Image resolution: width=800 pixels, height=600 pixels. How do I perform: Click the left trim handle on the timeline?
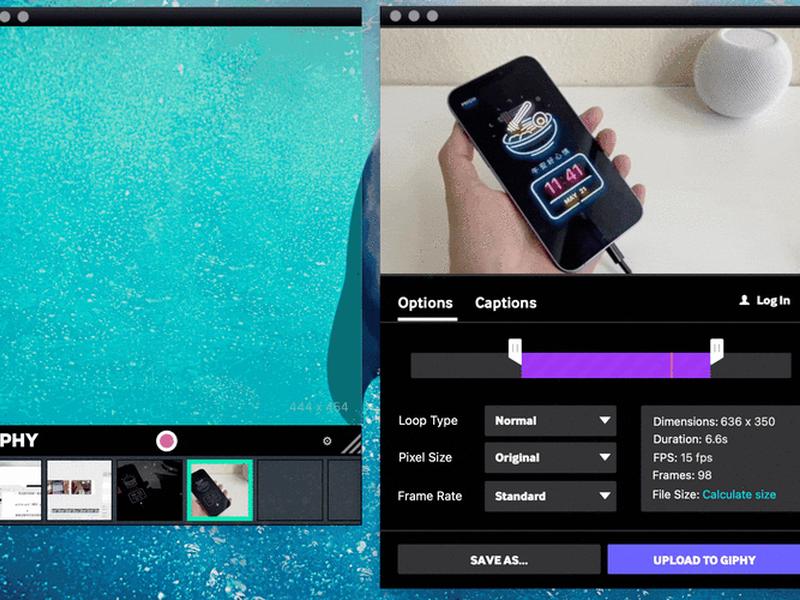(x=515, y=352)
